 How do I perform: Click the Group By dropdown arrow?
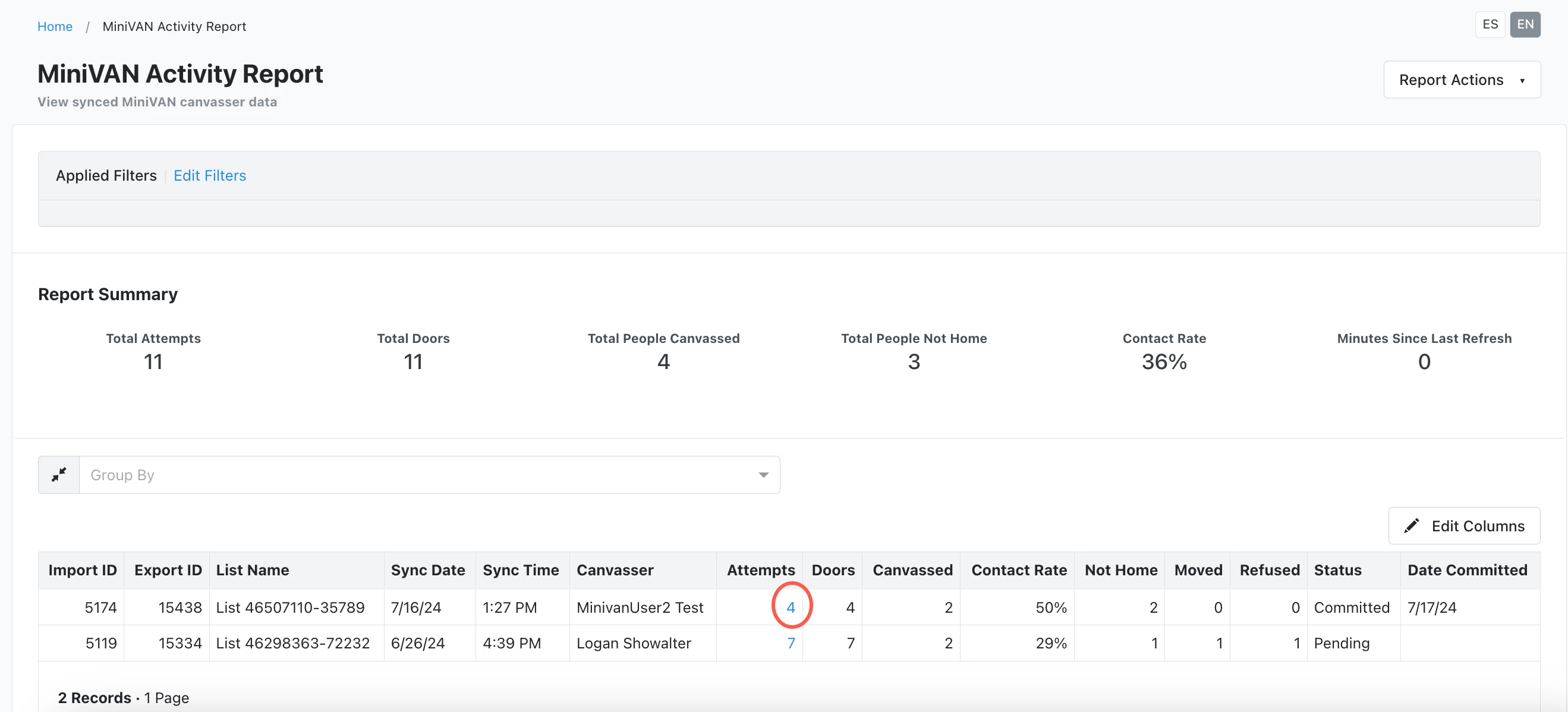(763, 475)
